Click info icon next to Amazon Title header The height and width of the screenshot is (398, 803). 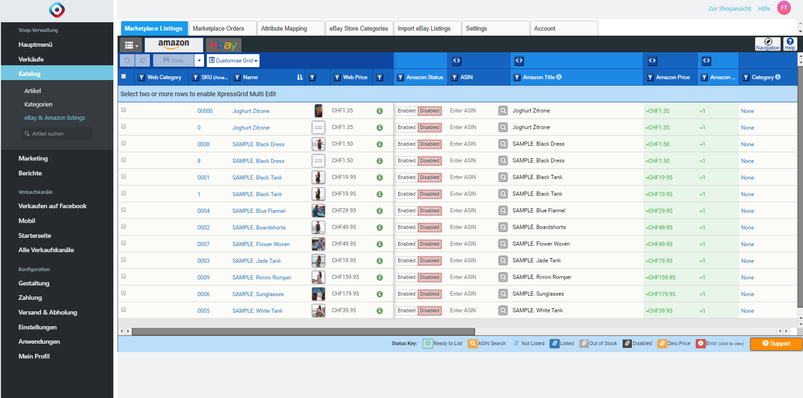tap(559, 77)
